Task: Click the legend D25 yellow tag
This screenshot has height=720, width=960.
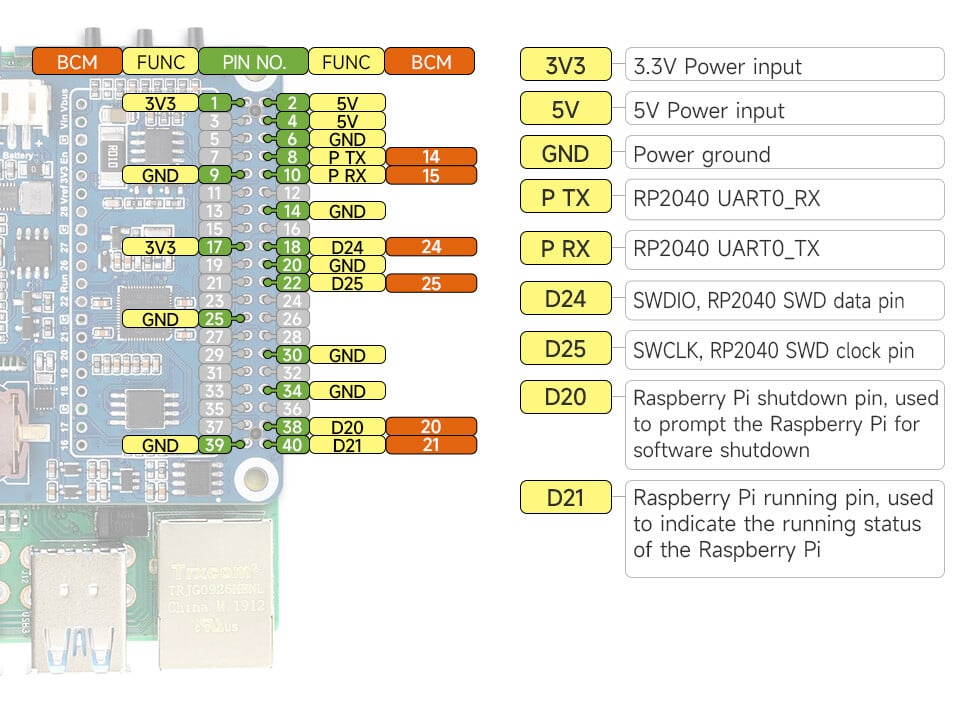Action: click(x=566, y=348)
